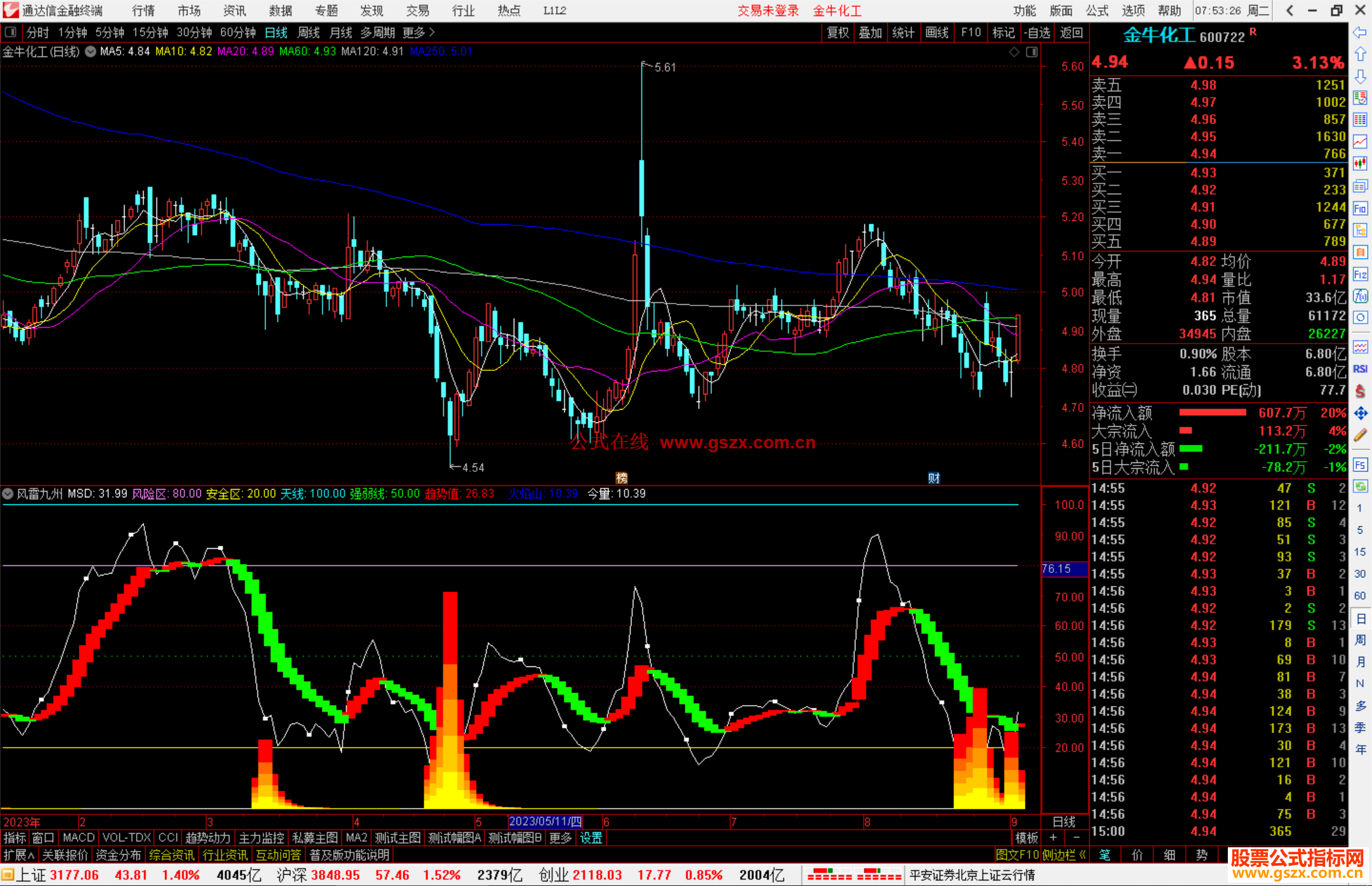Expand the 扩展 panel at bottom left
This screenshot has height=886, width=1372.
click(18, 855)
